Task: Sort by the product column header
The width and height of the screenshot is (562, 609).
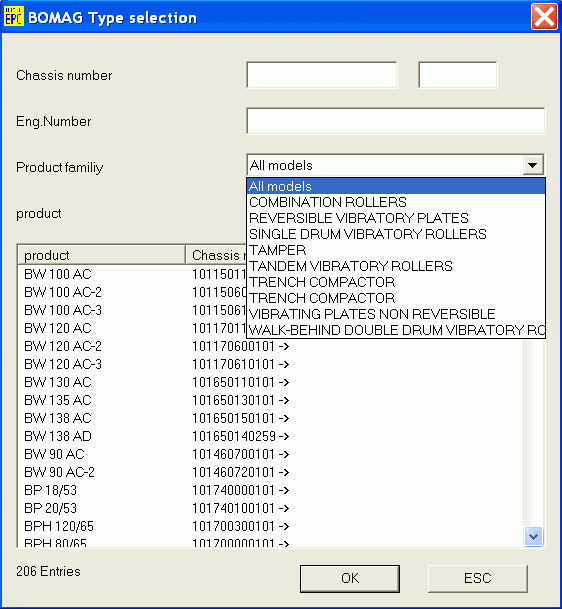Action: click(x=101, y=255)
